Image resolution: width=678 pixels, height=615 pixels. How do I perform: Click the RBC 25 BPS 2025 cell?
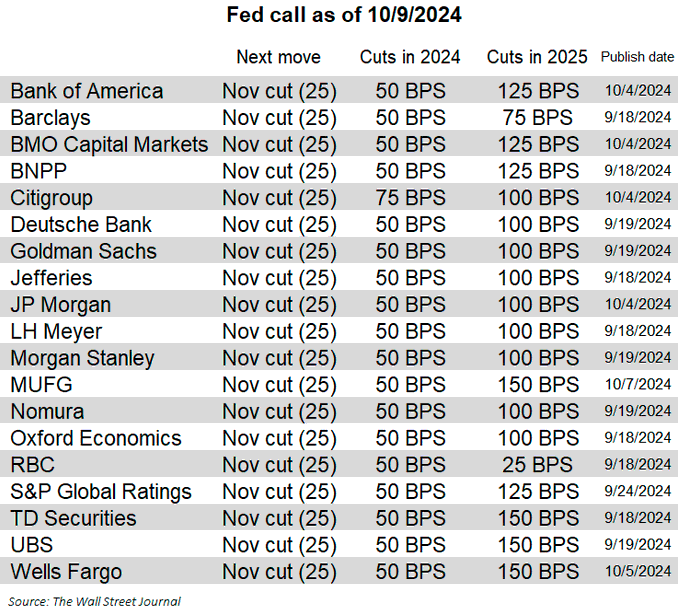(x=537, y=465)
